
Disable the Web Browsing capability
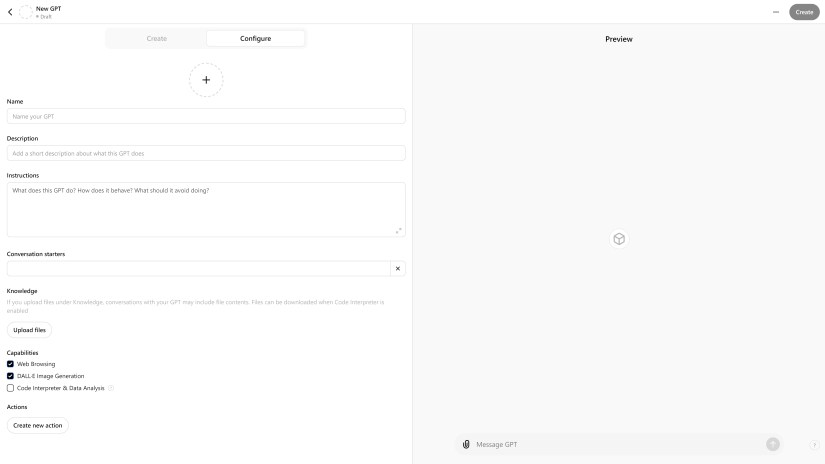coord(10,364)
